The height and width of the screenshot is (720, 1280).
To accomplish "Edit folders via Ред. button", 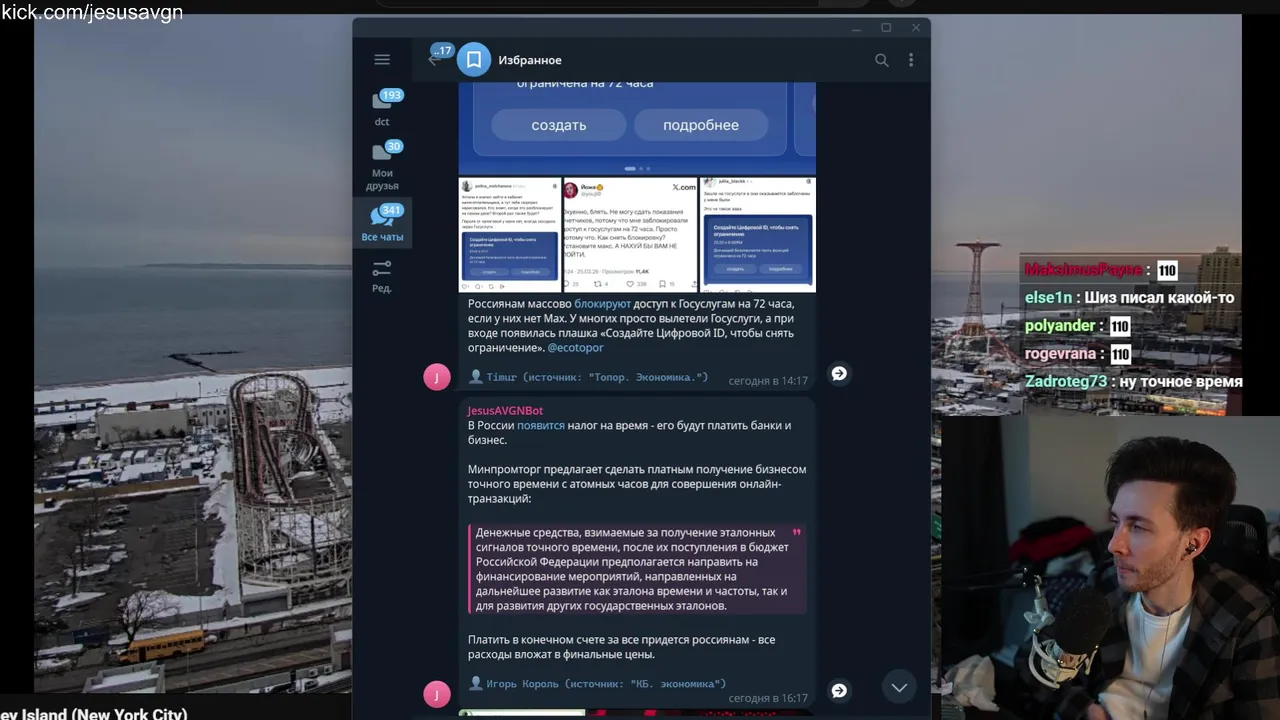I will pos(382,277).
